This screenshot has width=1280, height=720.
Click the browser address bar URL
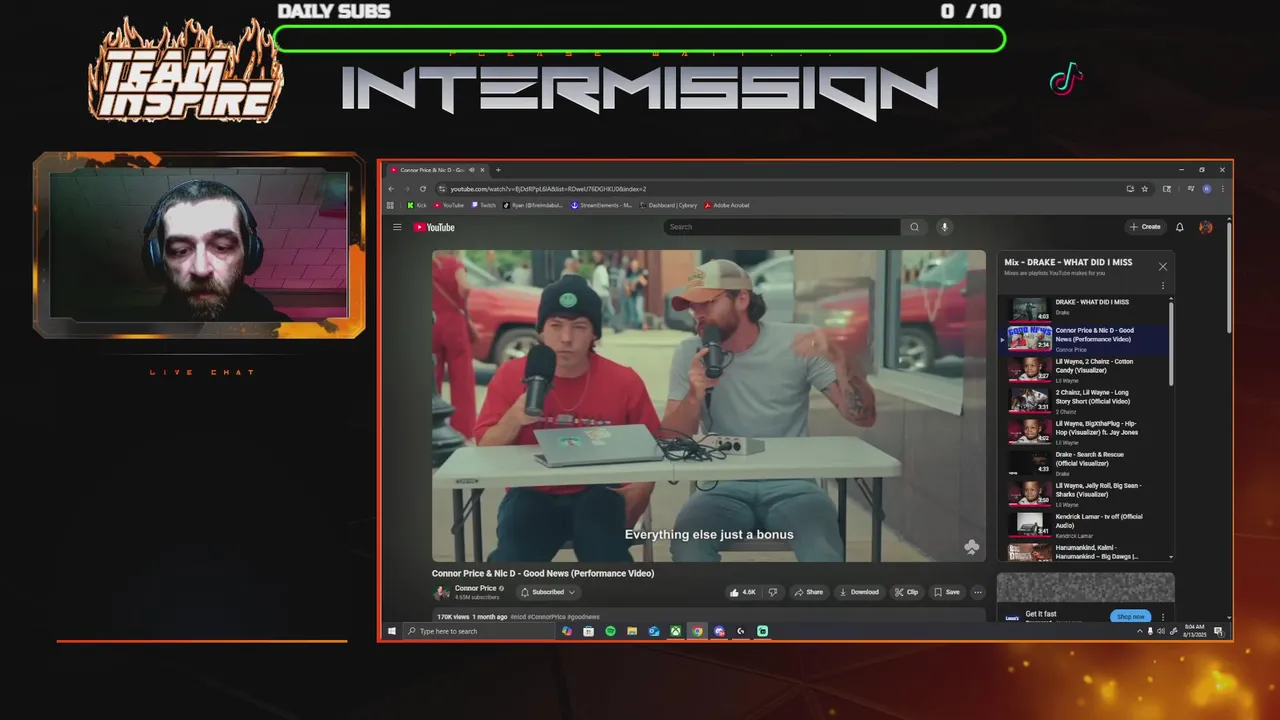[x=548, y=189]
